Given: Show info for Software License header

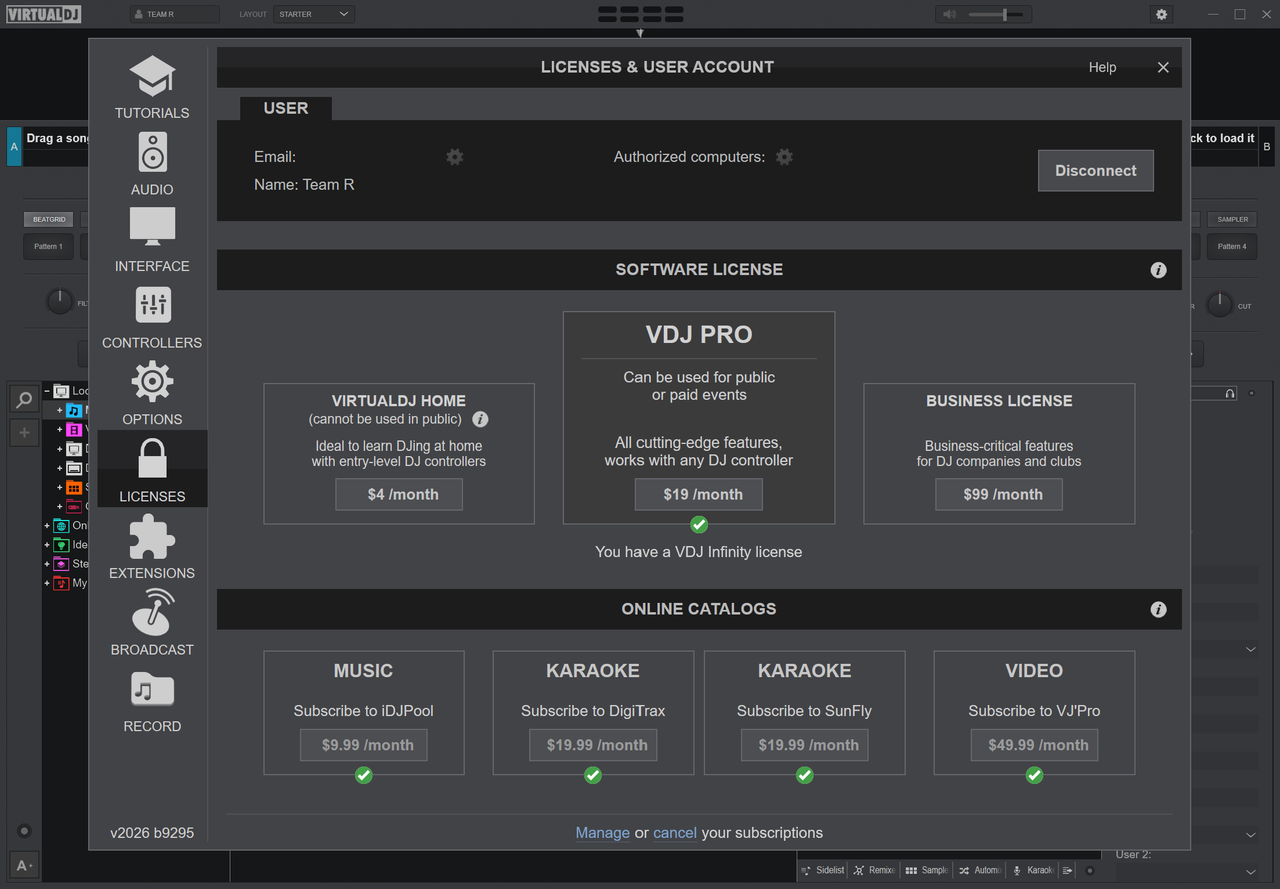Looking at the screenshot, I should point(1158,270).
